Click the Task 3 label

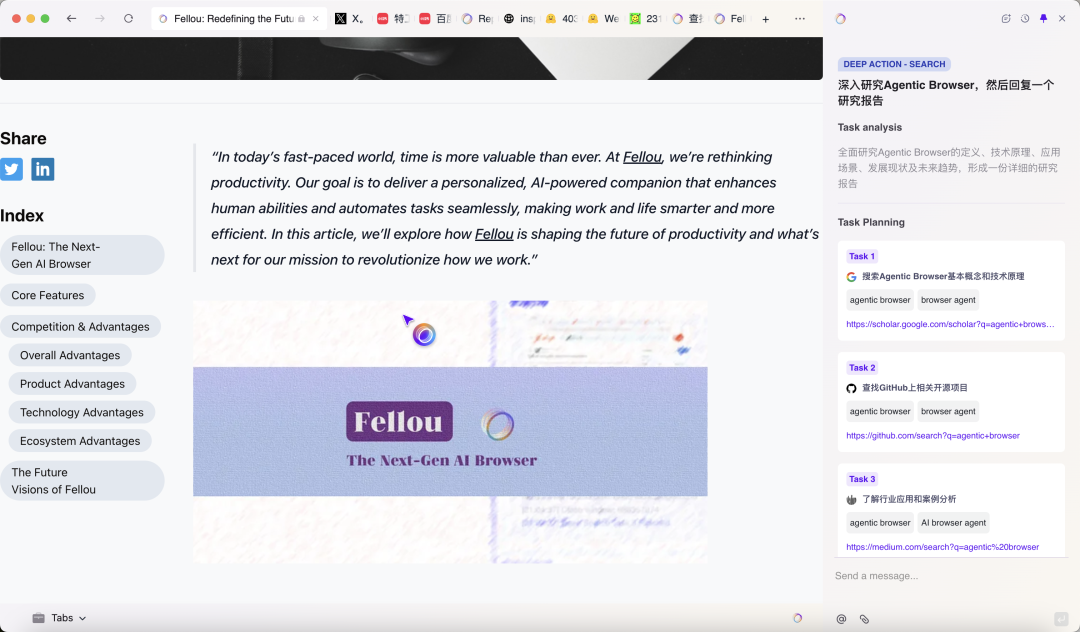pyautogui.click(x=862, y=479)
